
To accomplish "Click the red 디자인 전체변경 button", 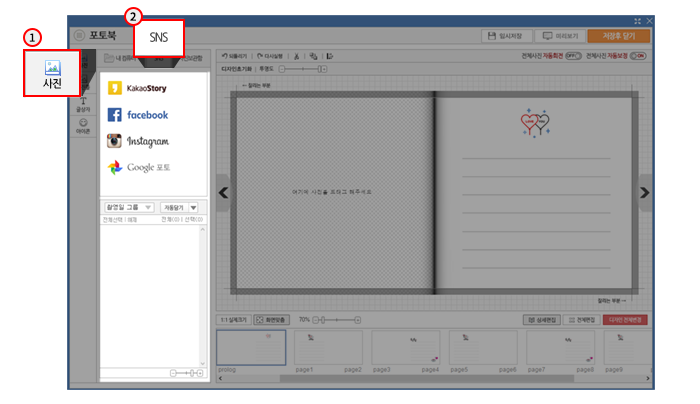I will point(625,320).
